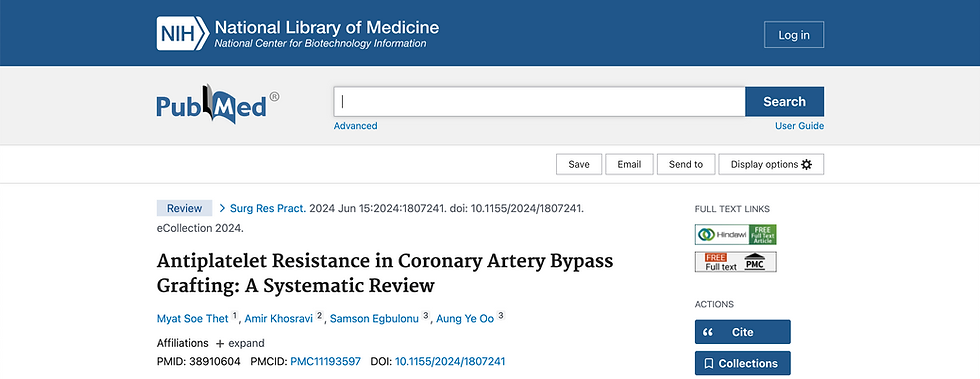Screen dimensions: 980x379
Task: Open the Send to dropdown
Action: pyautogui.click(x=686, y=164)
